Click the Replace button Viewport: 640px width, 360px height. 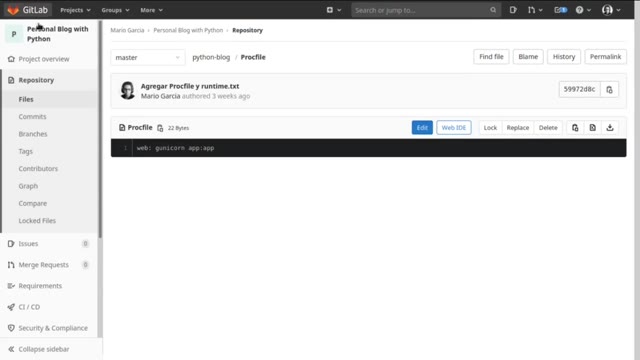point(518,128)
